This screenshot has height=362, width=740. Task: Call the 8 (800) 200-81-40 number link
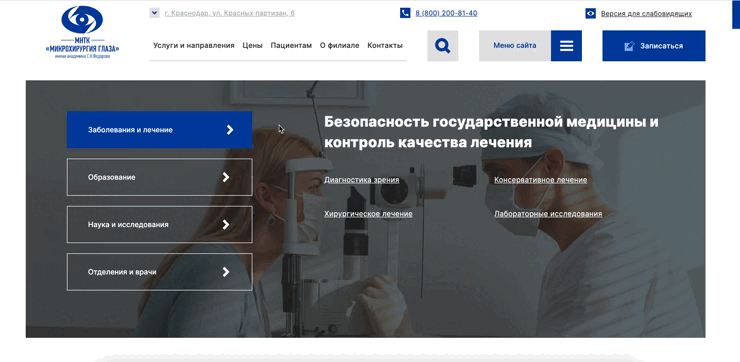coord(446,13)
